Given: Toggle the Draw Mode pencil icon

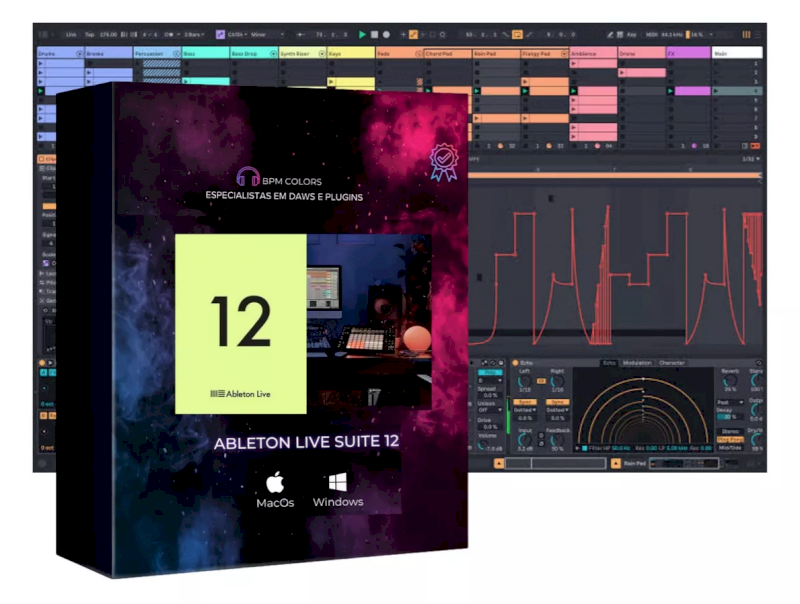Looking at the screenshot, I should [610, 34].
